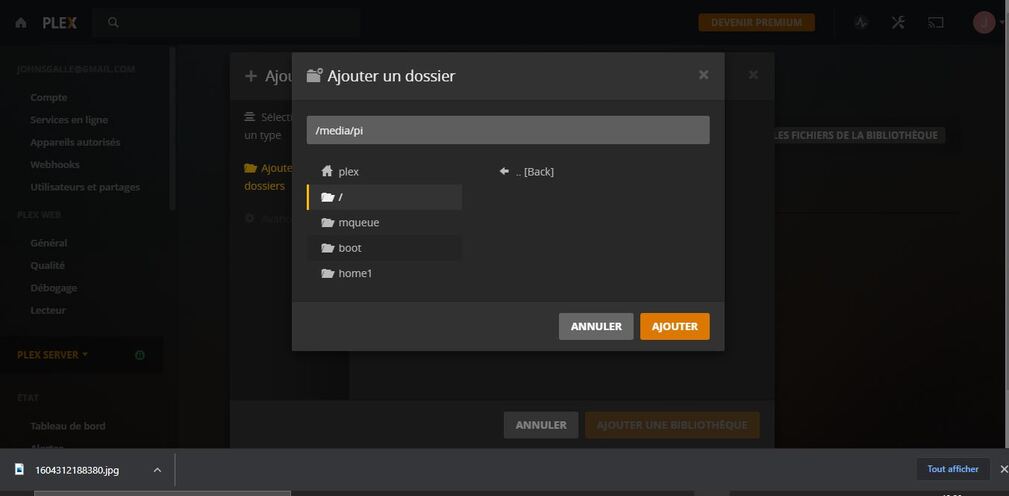The width and height of the screenshot is (1009, 496).
Task: Open Général under Plex Web
Action: pos(49,243)
